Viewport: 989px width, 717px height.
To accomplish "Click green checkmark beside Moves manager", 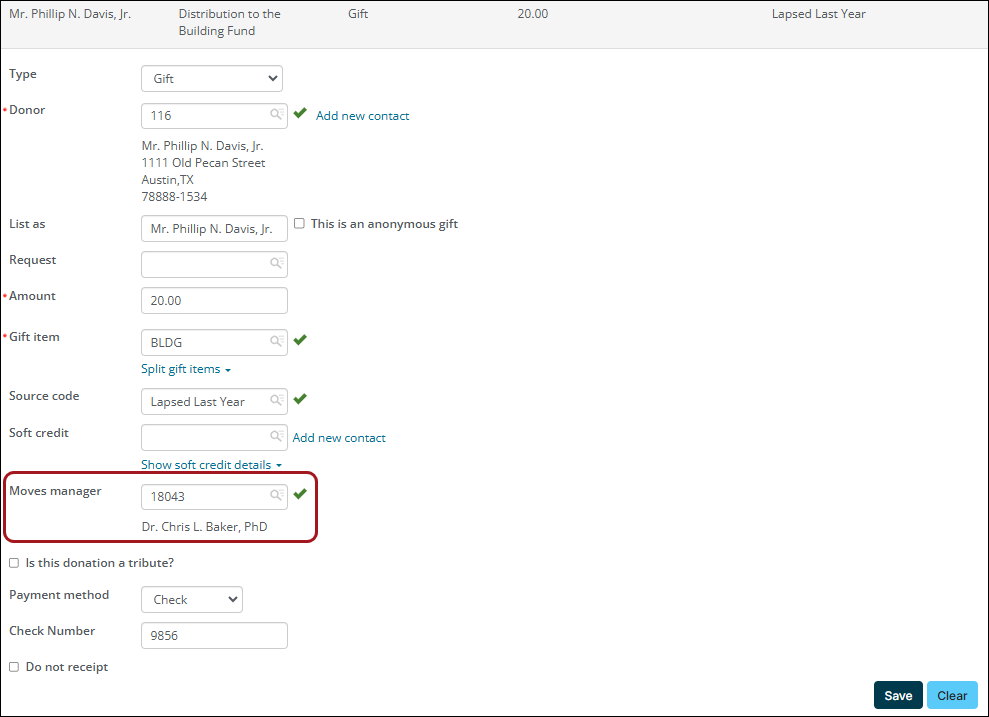I will pos(300,494).
